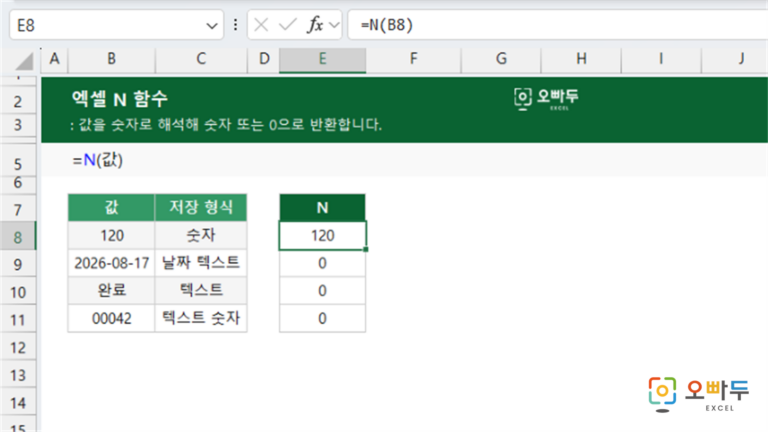Click the '텍스트 숫자' cell
Screen dimensions: 768x432
(x=201, y=318)
